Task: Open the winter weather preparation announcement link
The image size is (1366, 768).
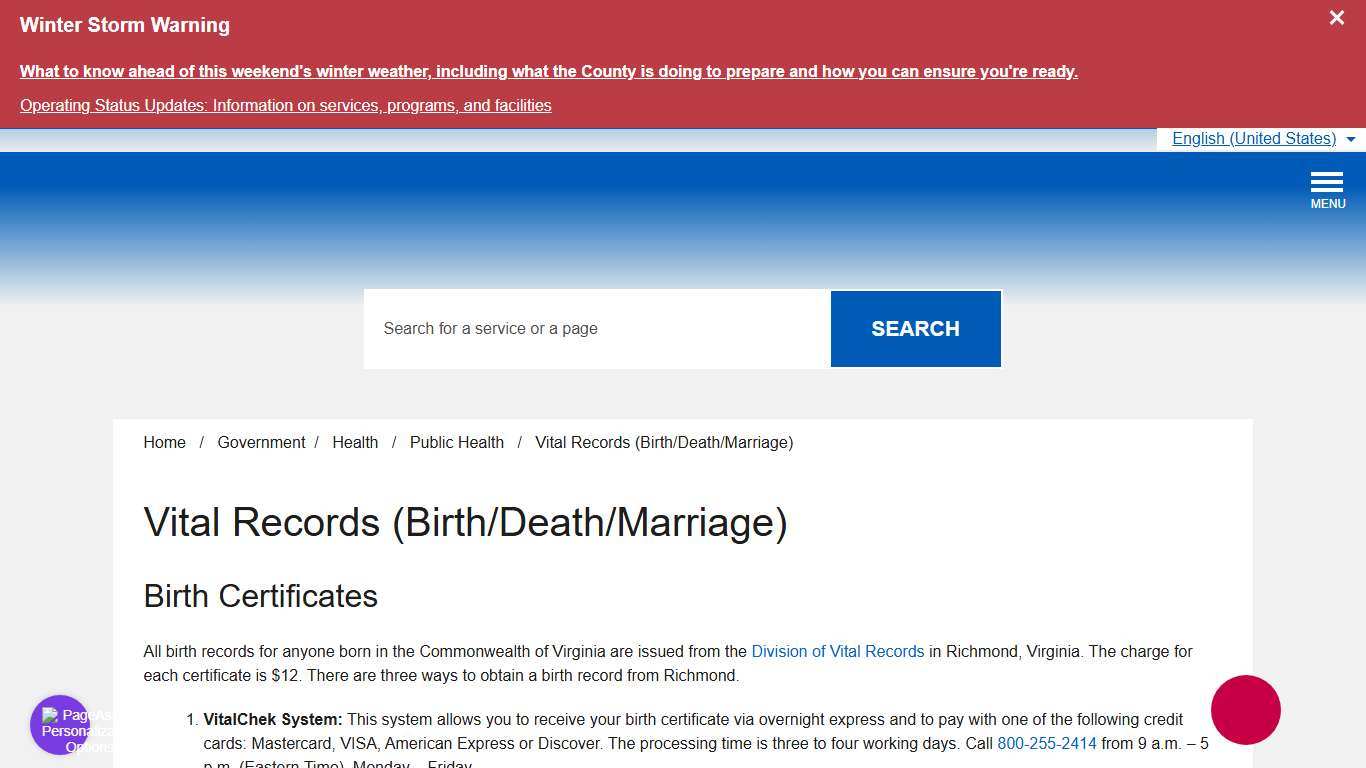Action: (548, 71)
